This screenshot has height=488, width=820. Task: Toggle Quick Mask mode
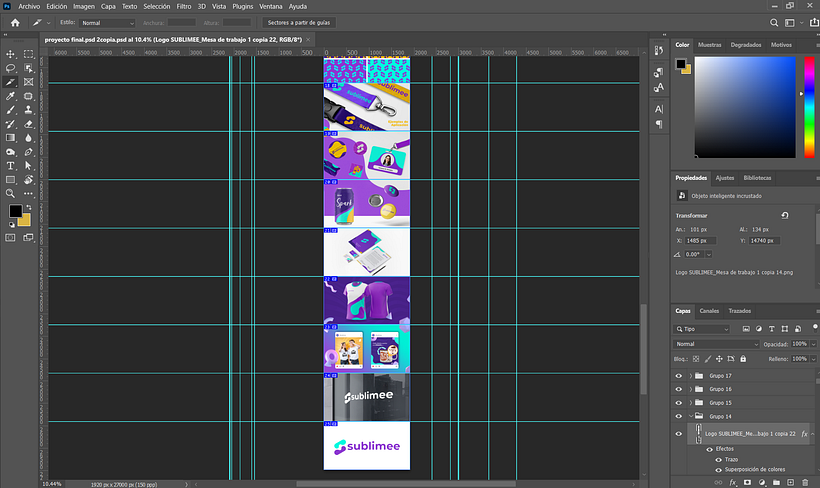(x=10, y=237)
